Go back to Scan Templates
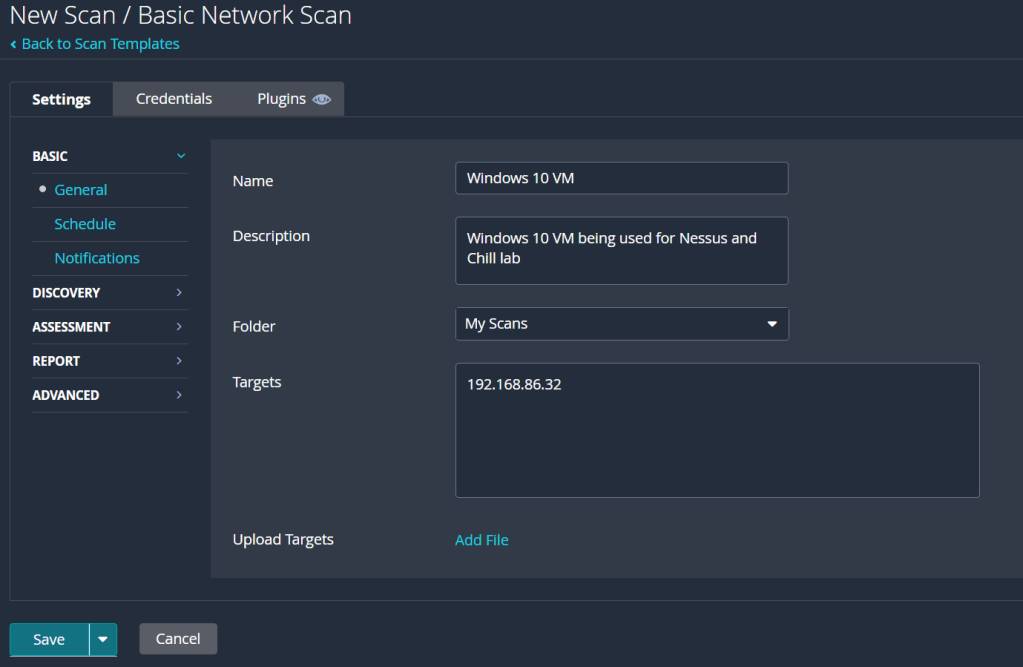 coord(100,44)
